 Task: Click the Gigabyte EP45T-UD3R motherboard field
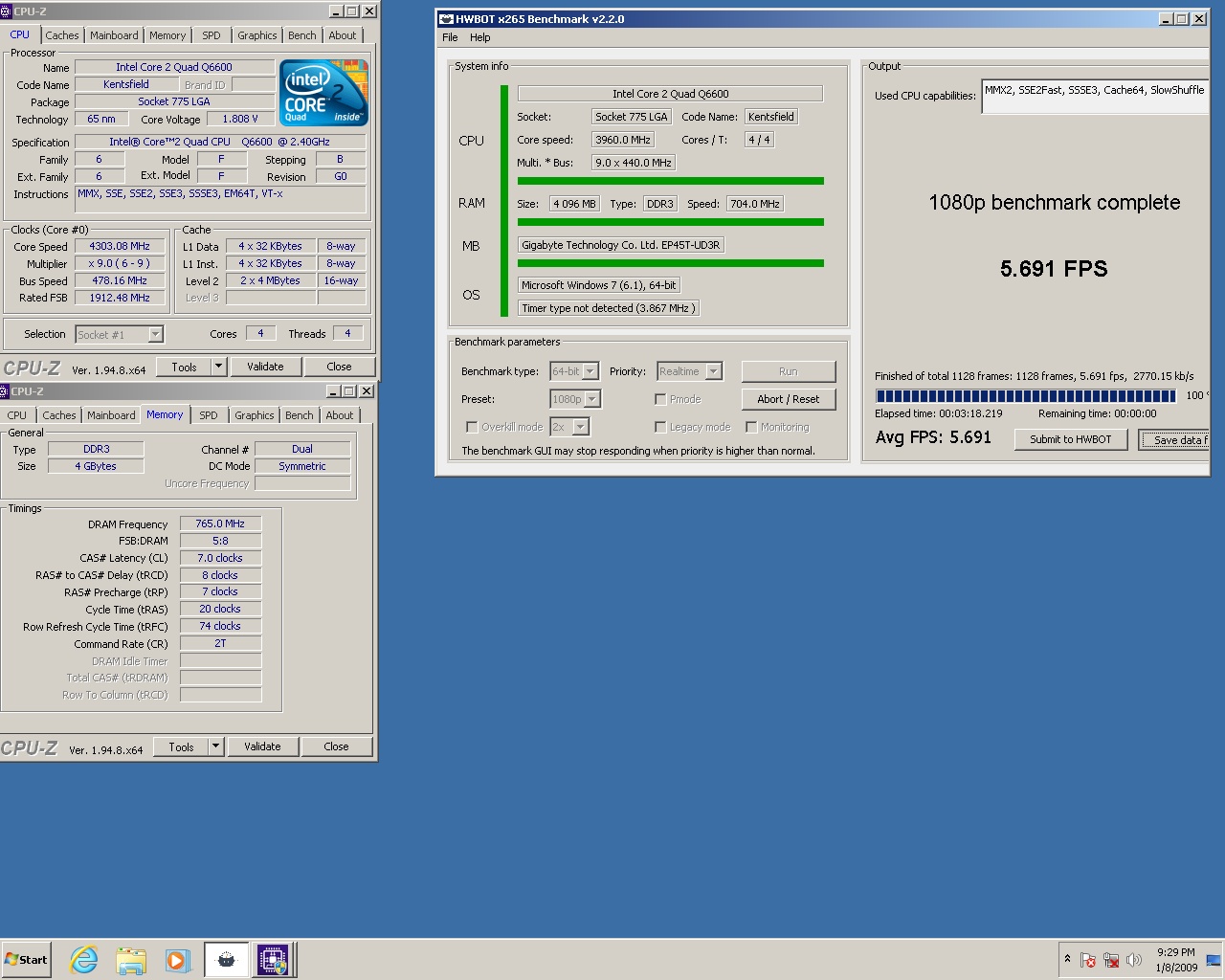621,245
